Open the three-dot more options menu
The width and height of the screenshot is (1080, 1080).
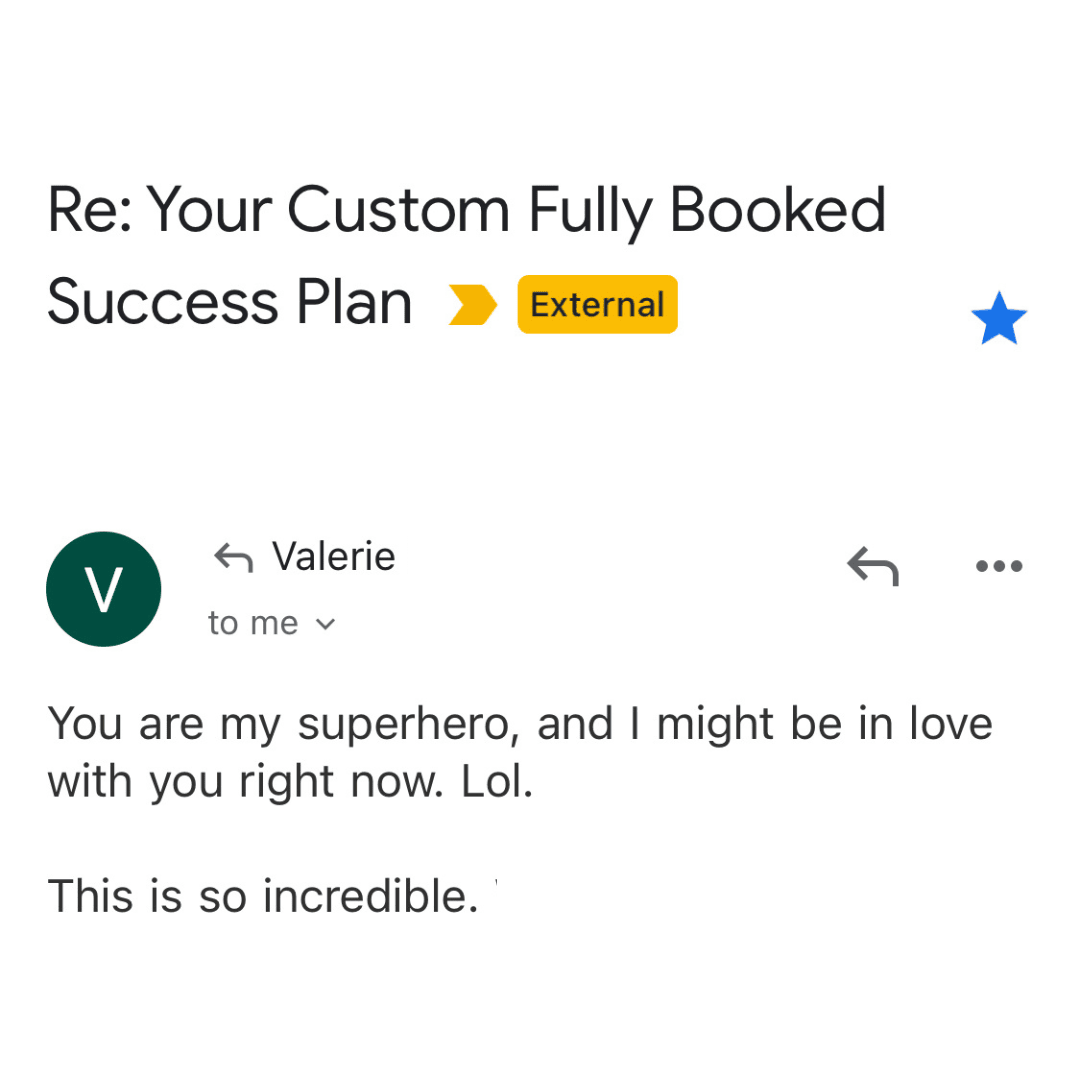(998, 566)
